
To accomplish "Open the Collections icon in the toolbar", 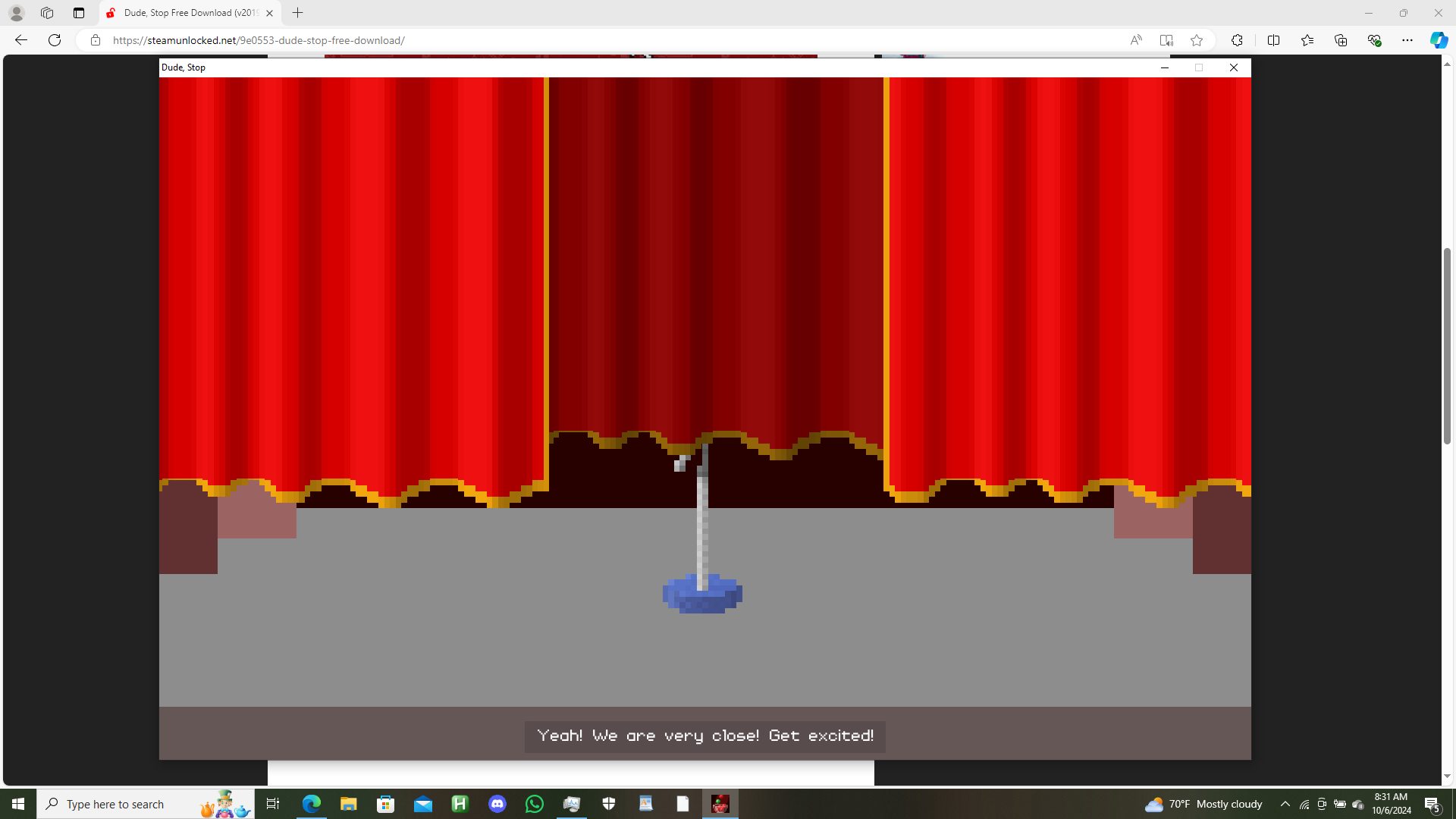I will [x=1341, y=40].
